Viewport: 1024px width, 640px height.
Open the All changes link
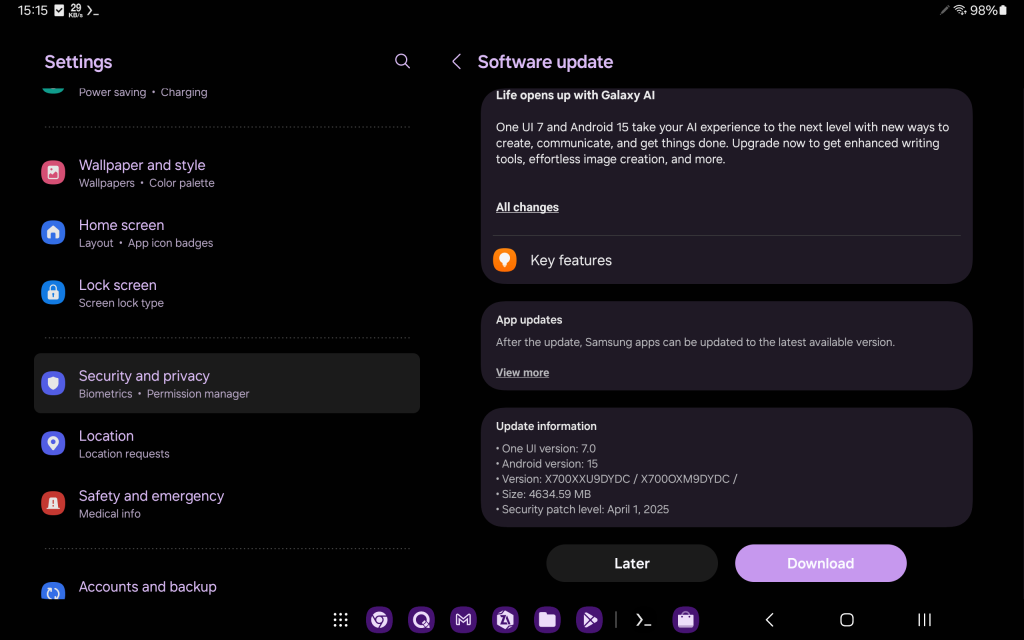click(527, 207)
